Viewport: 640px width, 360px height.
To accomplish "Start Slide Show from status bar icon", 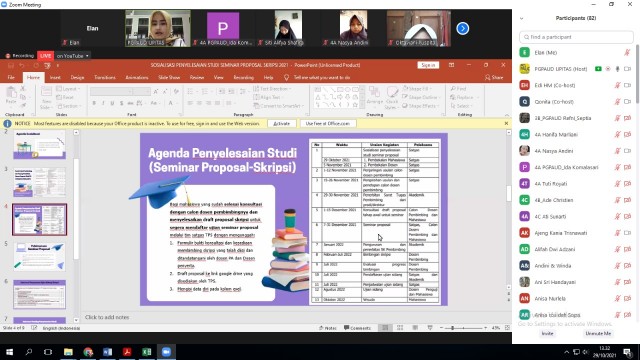I will click(x=430, y=328).
